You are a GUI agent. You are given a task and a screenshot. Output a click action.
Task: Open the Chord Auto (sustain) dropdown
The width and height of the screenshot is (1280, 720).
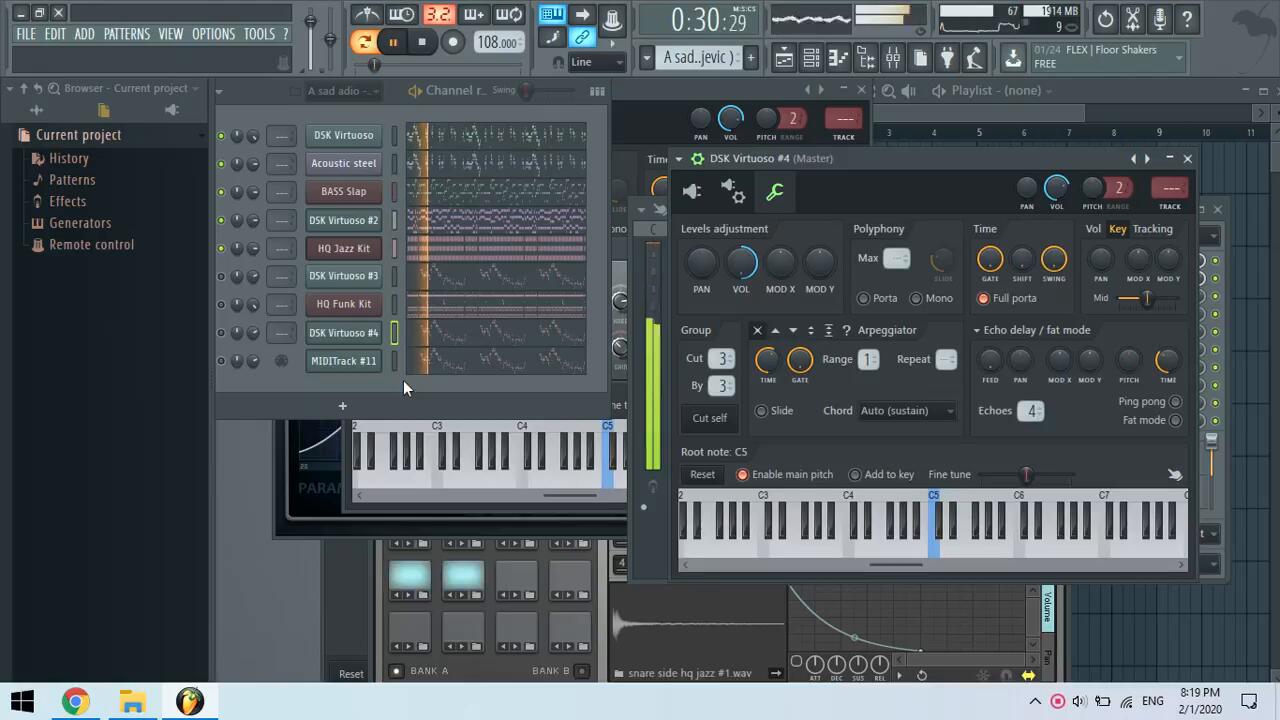(x=907, y=411)
